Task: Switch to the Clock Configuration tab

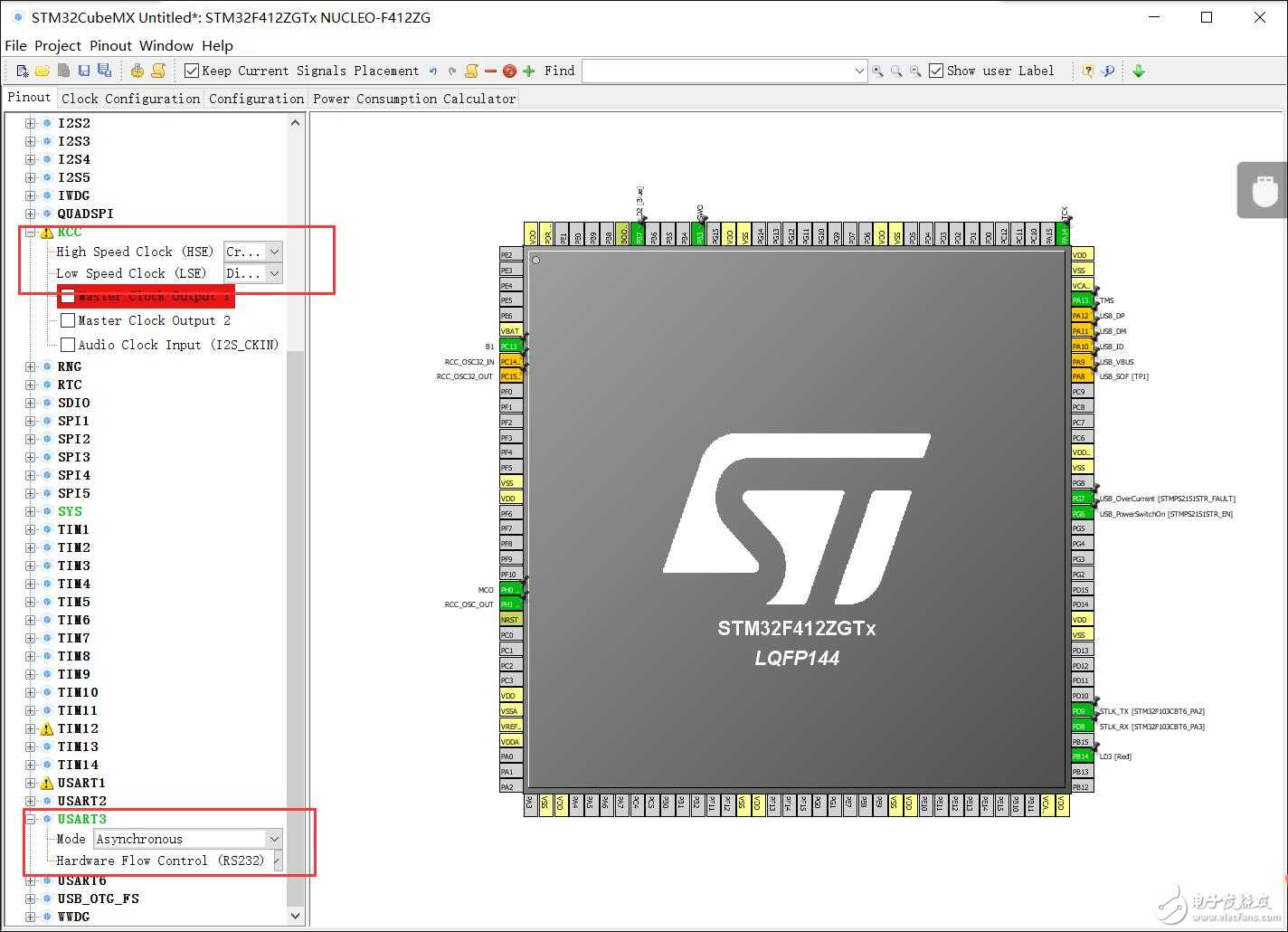Action: (130, 99)
